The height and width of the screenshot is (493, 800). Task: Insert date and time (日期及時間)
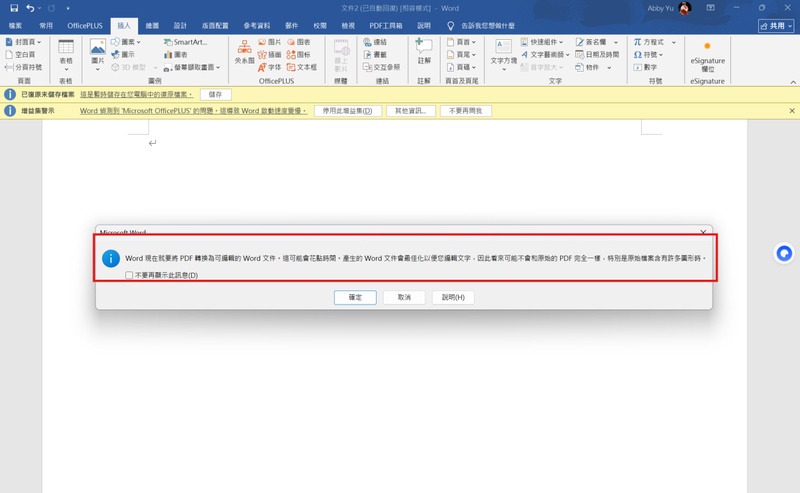pyautogui.click(x=597, y=55)
